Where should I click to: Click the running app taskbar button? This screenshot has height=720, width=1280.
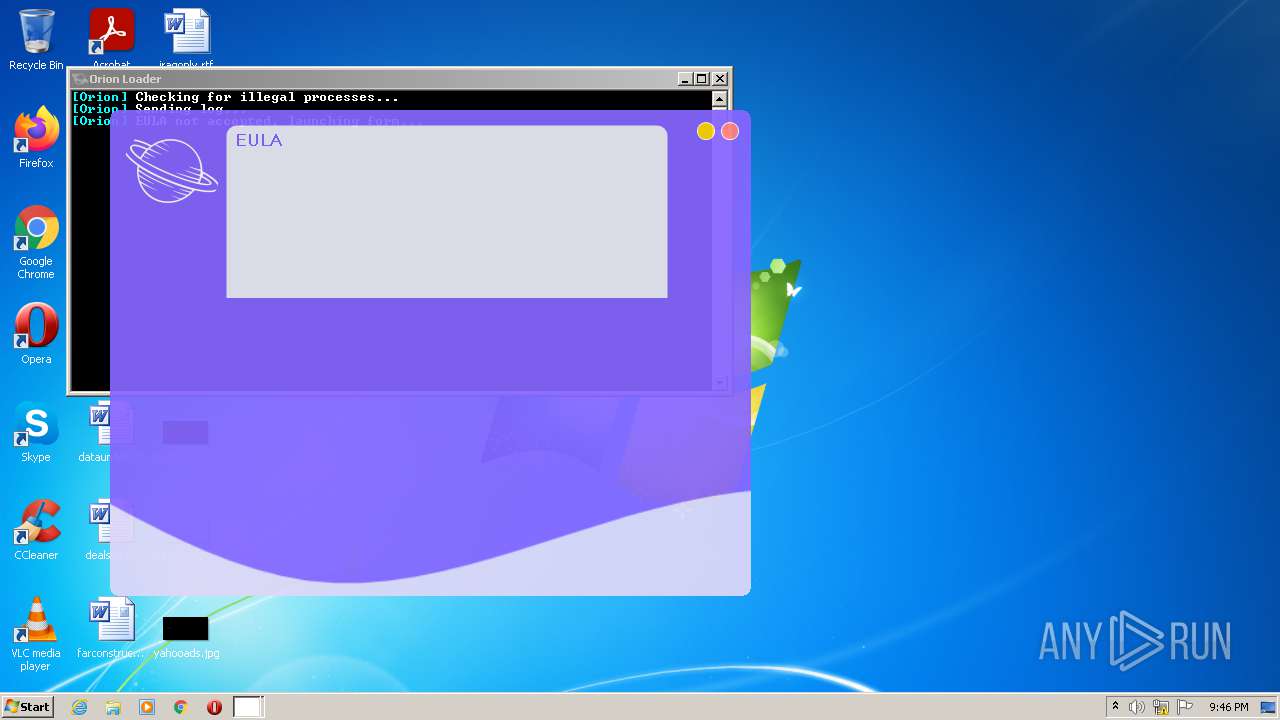pyautogui.click(x=248, y=707)
